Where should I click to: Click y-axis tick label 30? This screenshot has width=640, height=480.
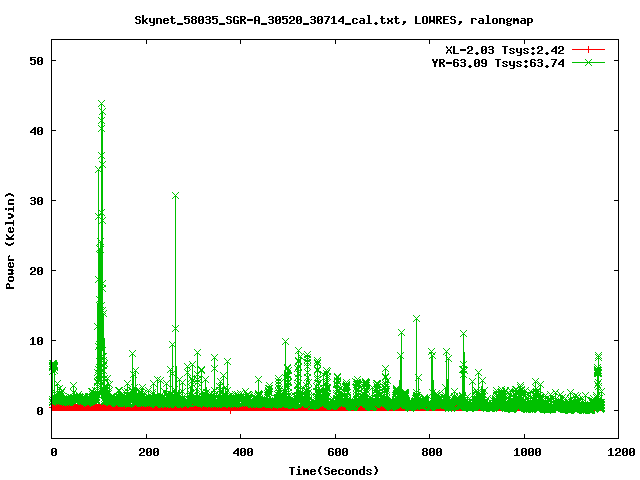[x=36, y=201]
